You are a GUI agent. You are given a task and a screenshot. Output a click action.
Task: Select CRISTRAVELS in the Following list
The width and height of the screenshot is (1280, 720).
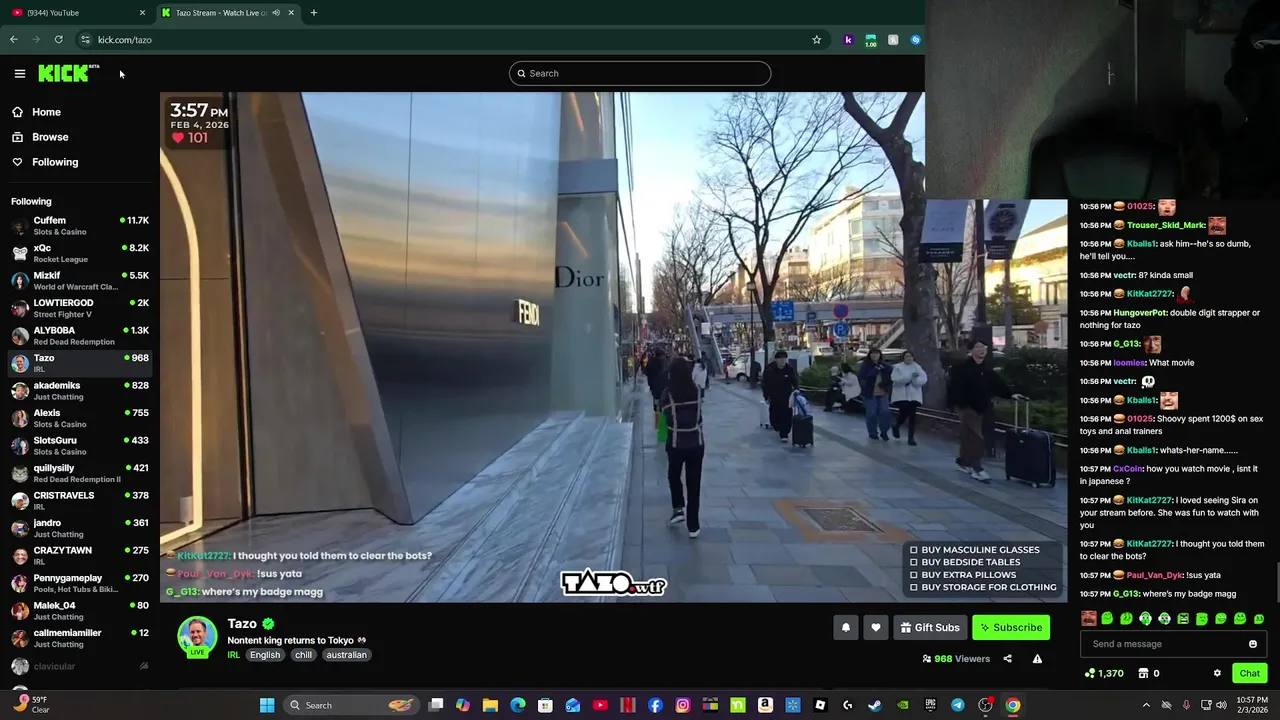click(x=80, y=501)
